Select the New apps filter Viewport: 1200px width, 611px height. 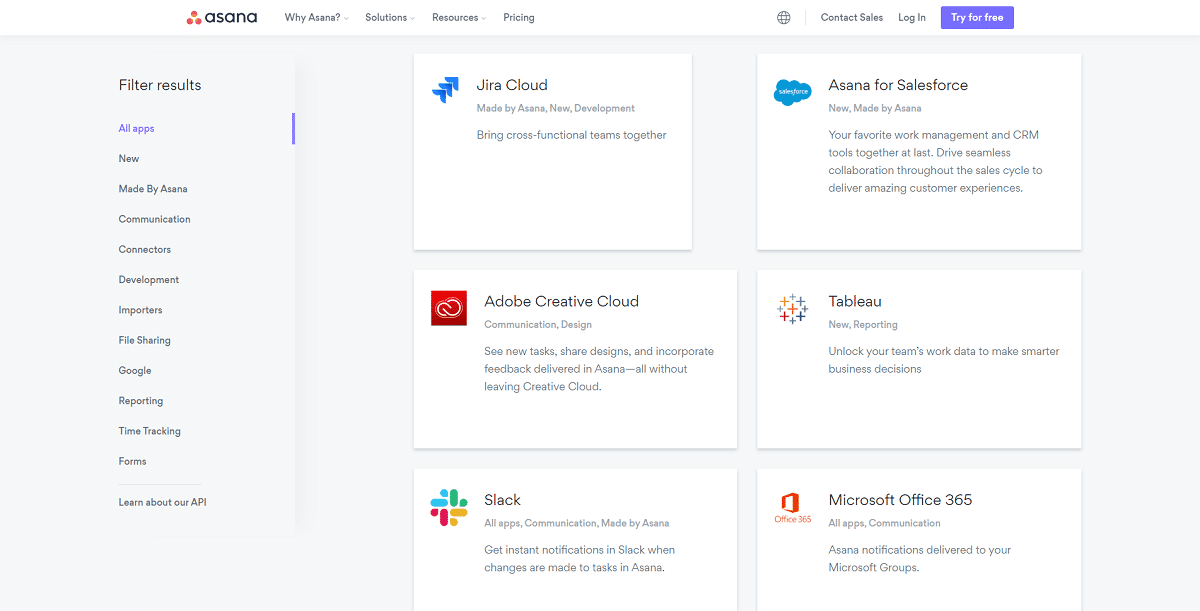128,158
